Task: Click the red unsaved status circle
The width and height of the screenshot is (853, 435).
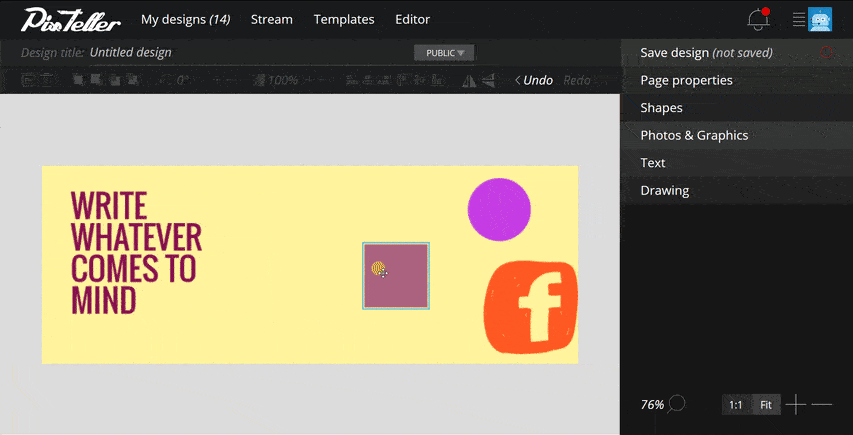Action: [826, 52]
